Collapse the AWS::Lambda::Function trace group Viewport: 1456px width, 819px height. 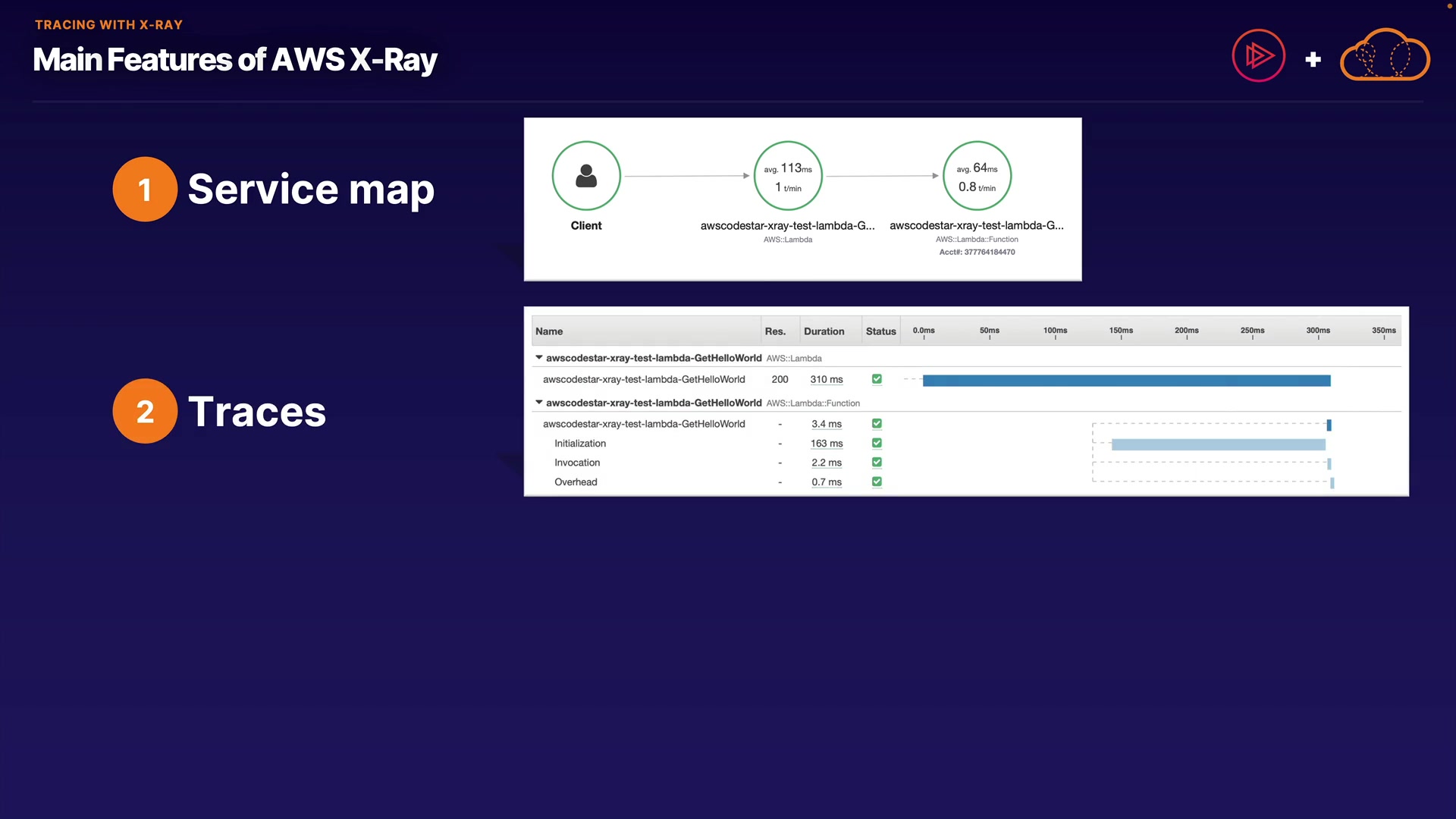(539, 402)
